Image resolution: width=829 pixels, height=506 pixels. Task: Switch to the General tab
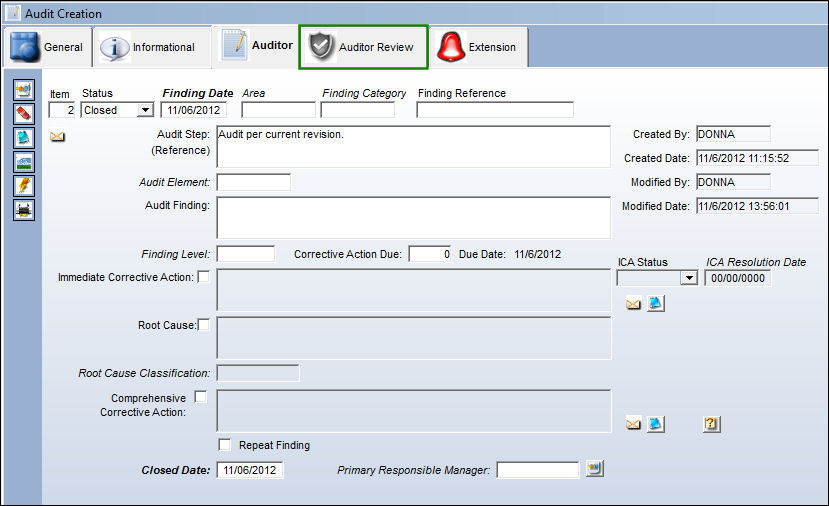coord(48,47)
